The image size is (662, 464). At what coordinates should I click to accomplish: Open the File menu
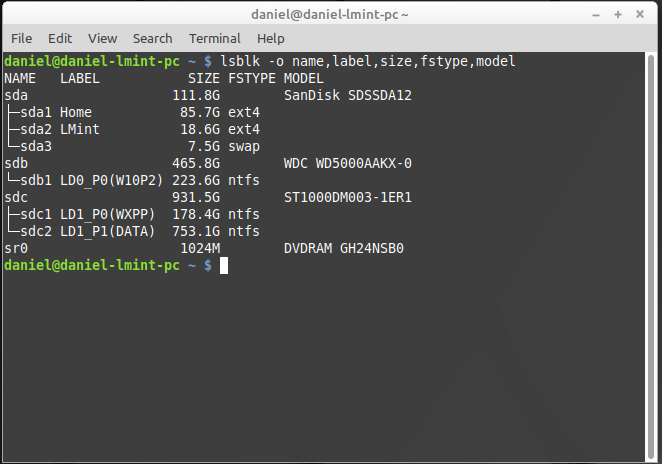(x=22, y=38)
